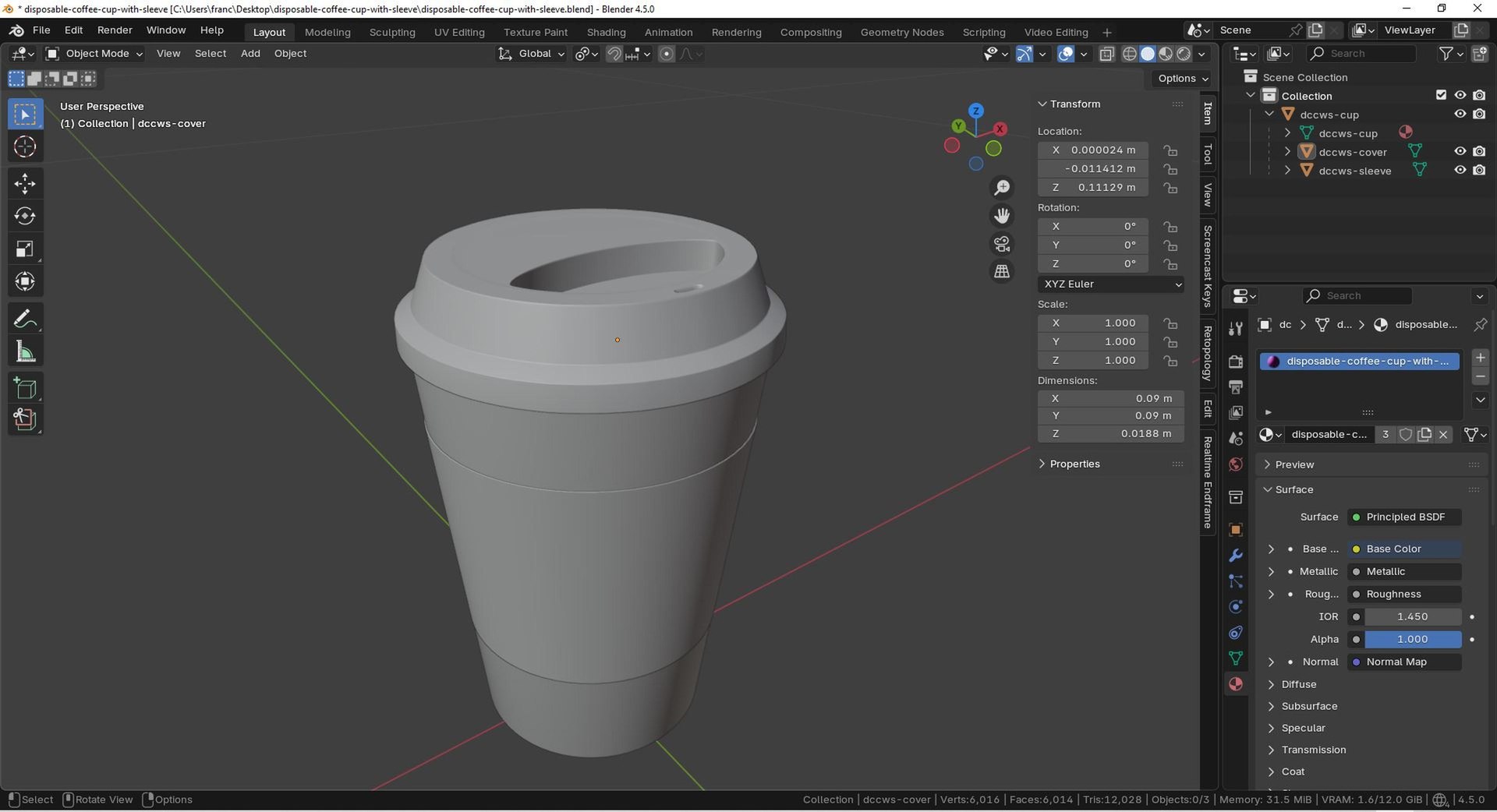Image resolution: width=1497 pixels, height=812 pixels.
Task: Disable dccws-sleeve render camera icon
Action: tap(1479, 170)
